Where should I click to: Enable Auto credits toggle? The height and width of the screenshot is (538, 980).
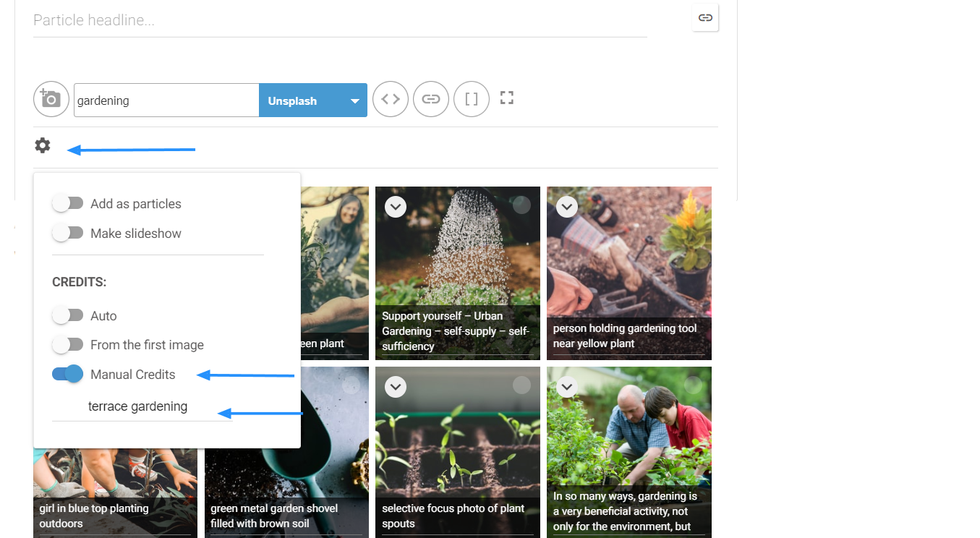(x=68, y=316)
